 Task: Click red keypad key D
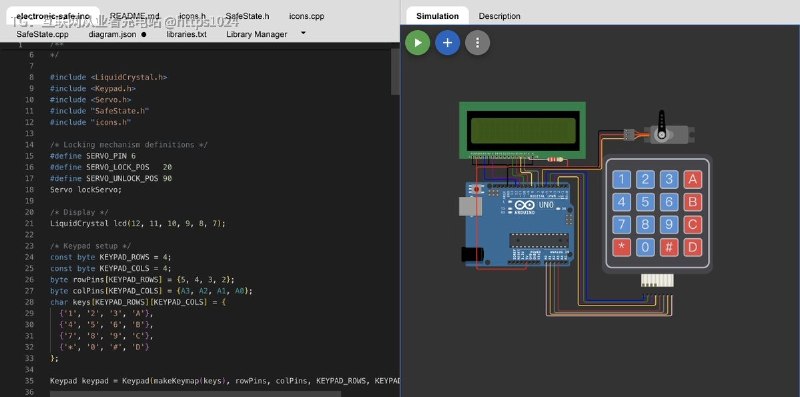click(x=692, y=247)
